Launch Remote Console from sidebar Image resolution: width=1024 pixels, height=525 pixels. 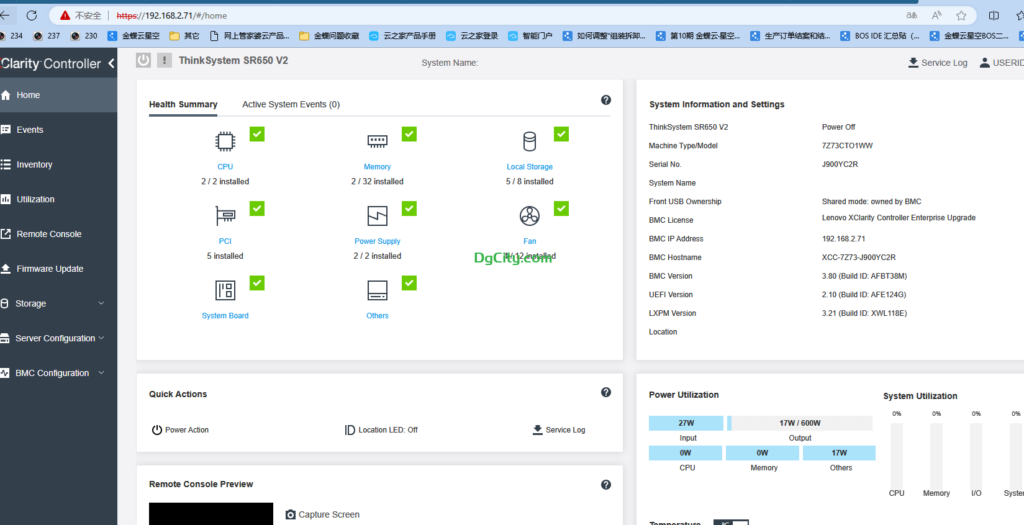point(59,234)
